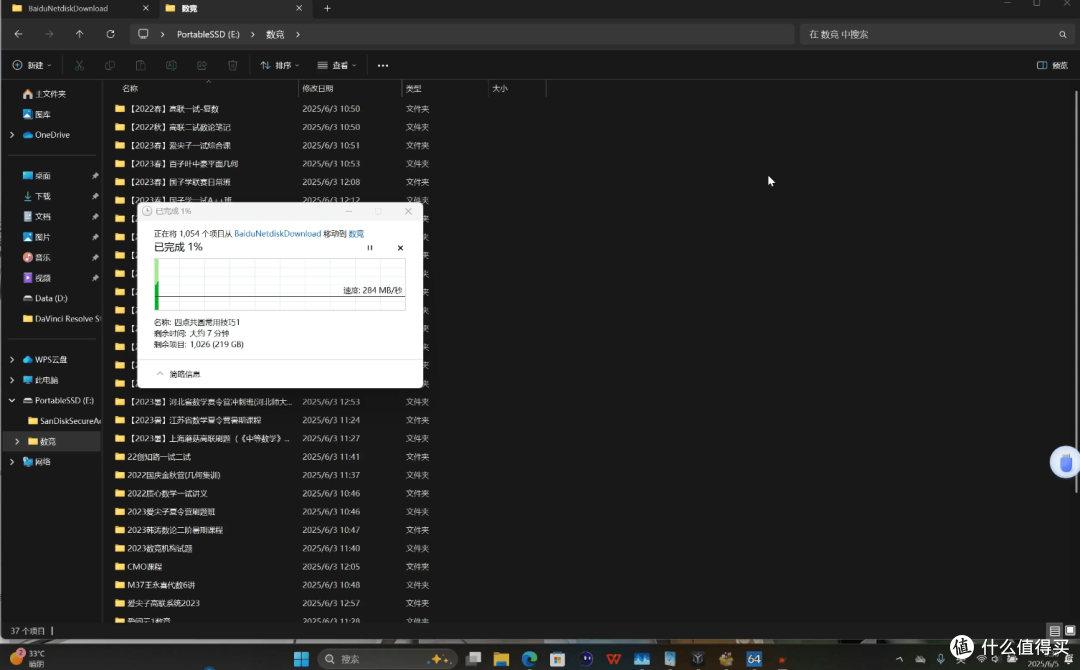Refresh the current folder view
Image resolution: width=1080 pixels, height=670 pixels.
[x=110, y=34]
